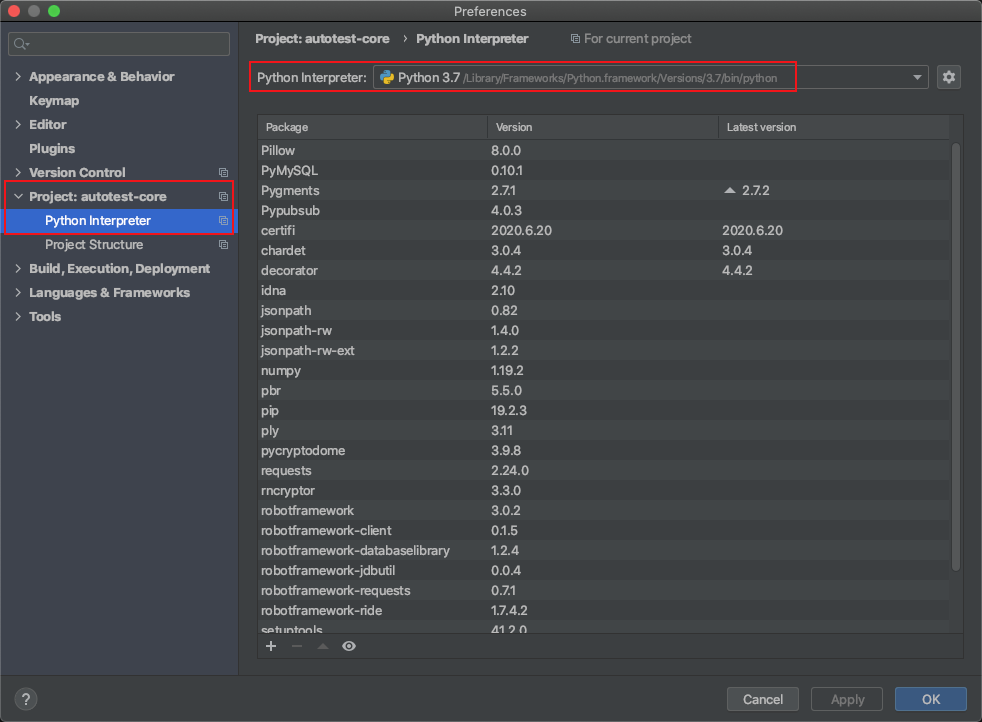Image resolution: width=982 pixels, height=722 pixels.
Task: Select the robotframework-databaselibrary package row
Action: 603,550
